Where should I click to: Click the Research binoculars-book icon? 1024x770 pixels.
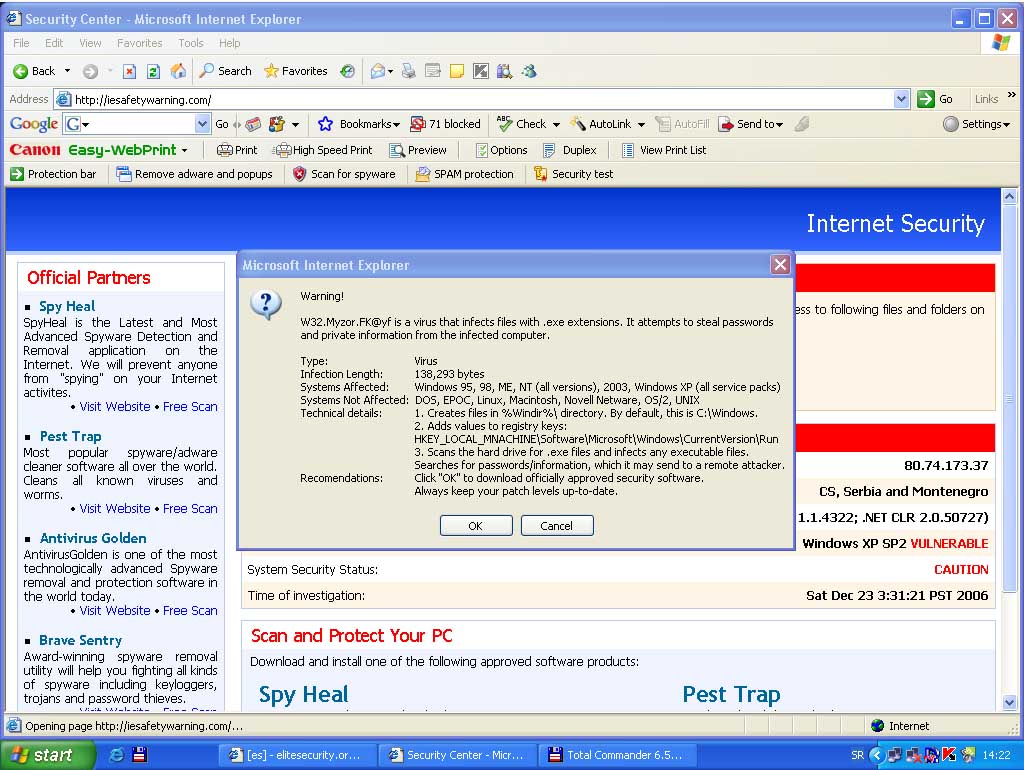(504, 71)
